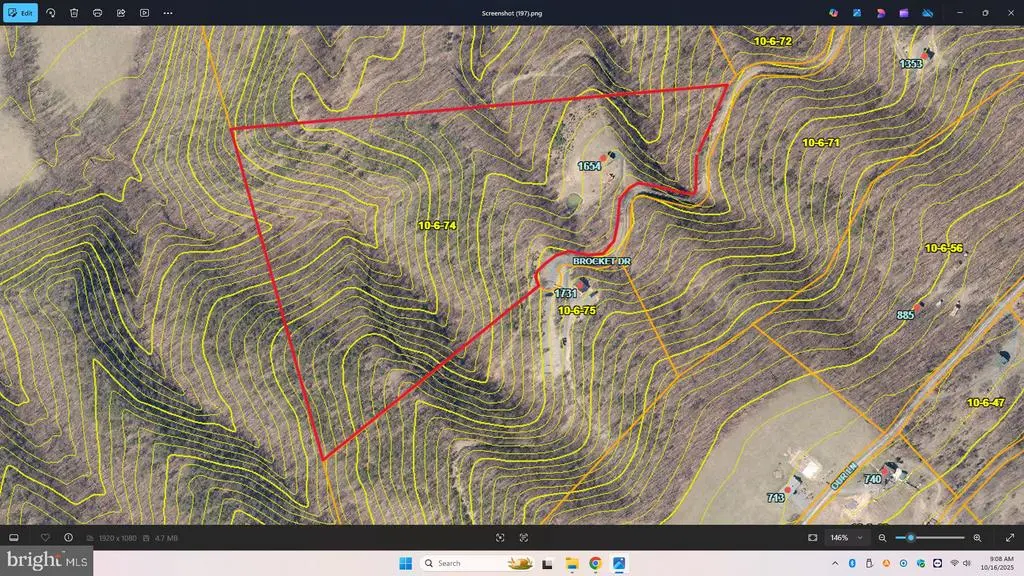Toggle the filmstrip view icon
The width and height of the screenshot is (1024, 576).
point(14,537)
